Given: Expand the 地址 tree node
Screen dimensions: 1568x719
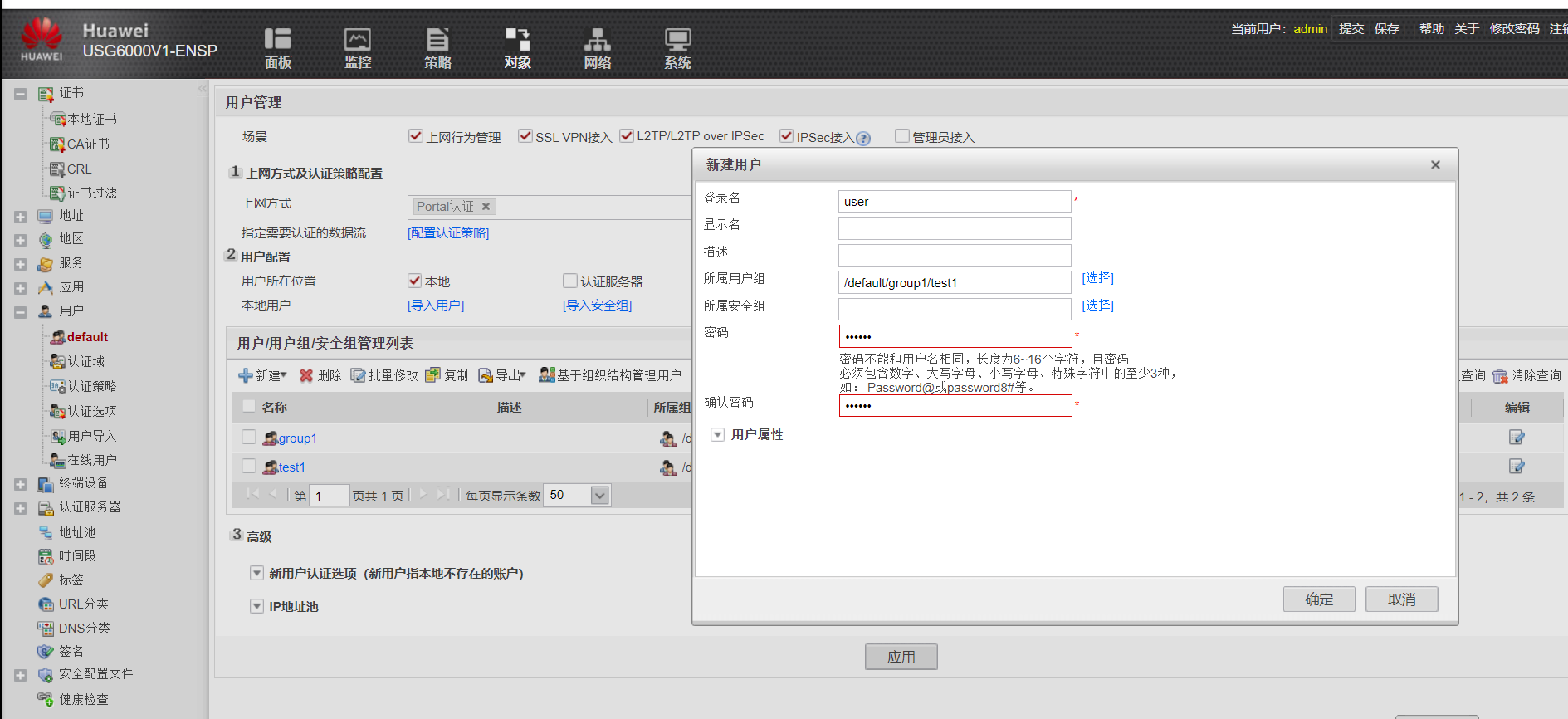Looking at the screenshot, I should [21, 217].
